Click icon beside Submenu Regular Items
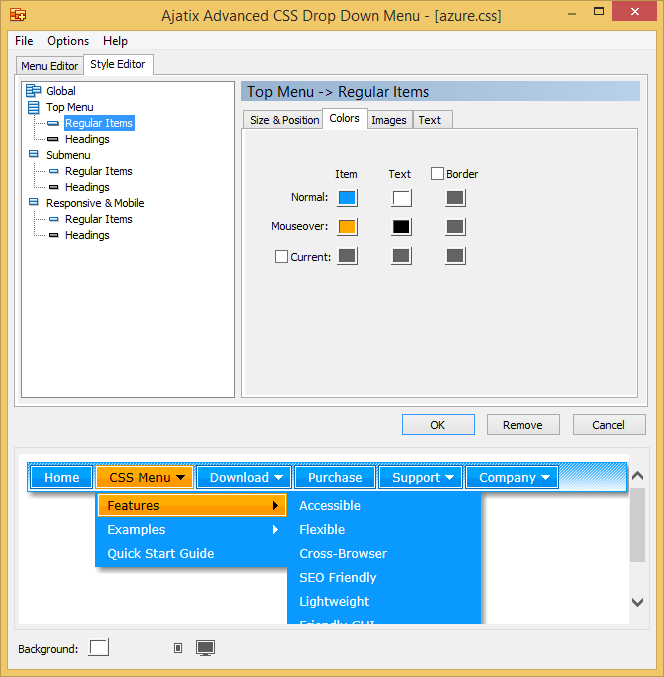Image resolution: width=664 pixels, height=677 pixels. [x=54, y=171]
